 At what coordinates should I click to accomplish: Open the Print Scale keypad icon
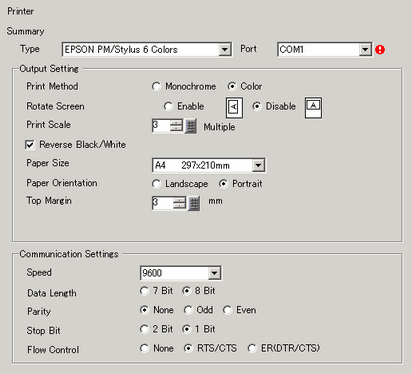(x=191, y=126)
